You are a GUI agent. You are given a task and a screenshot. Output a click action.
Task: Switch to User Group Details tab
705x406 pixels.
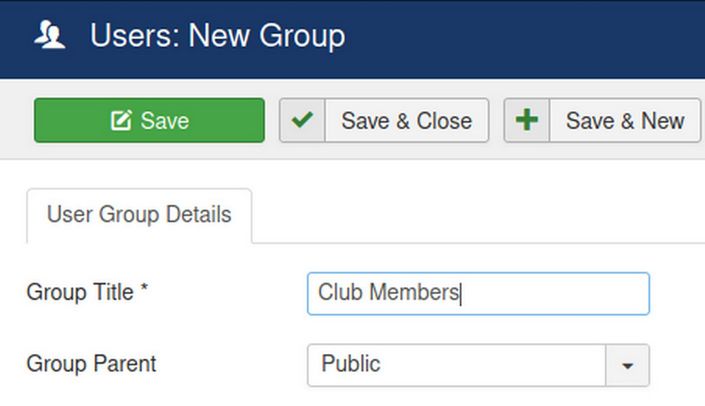(139, 215)
